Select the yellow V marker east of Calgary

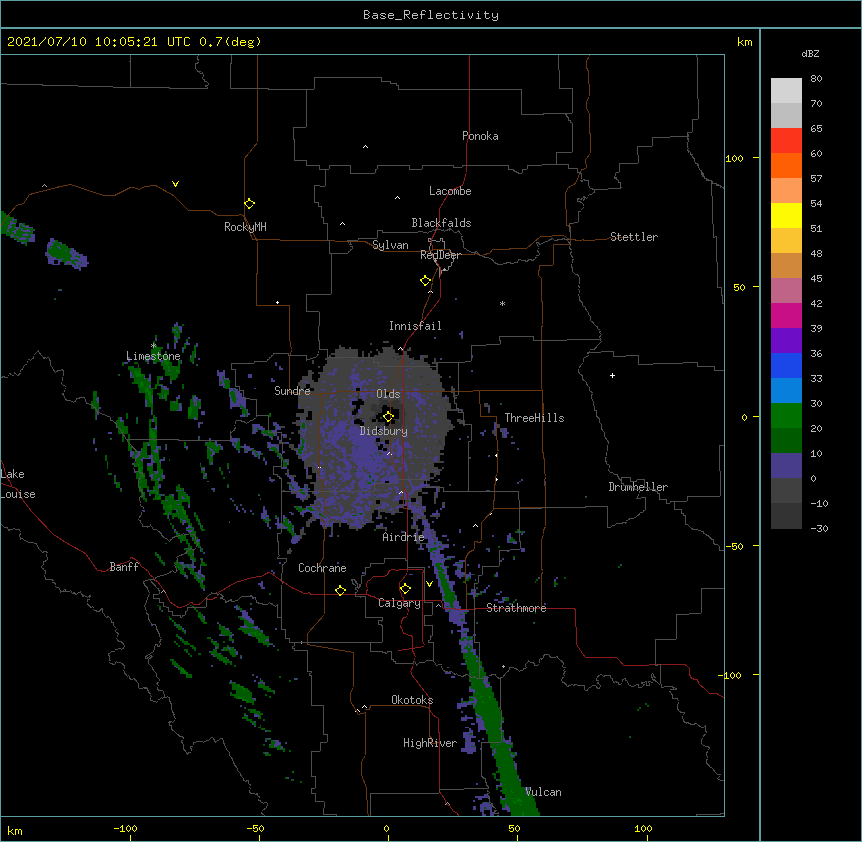coord(429,583)
